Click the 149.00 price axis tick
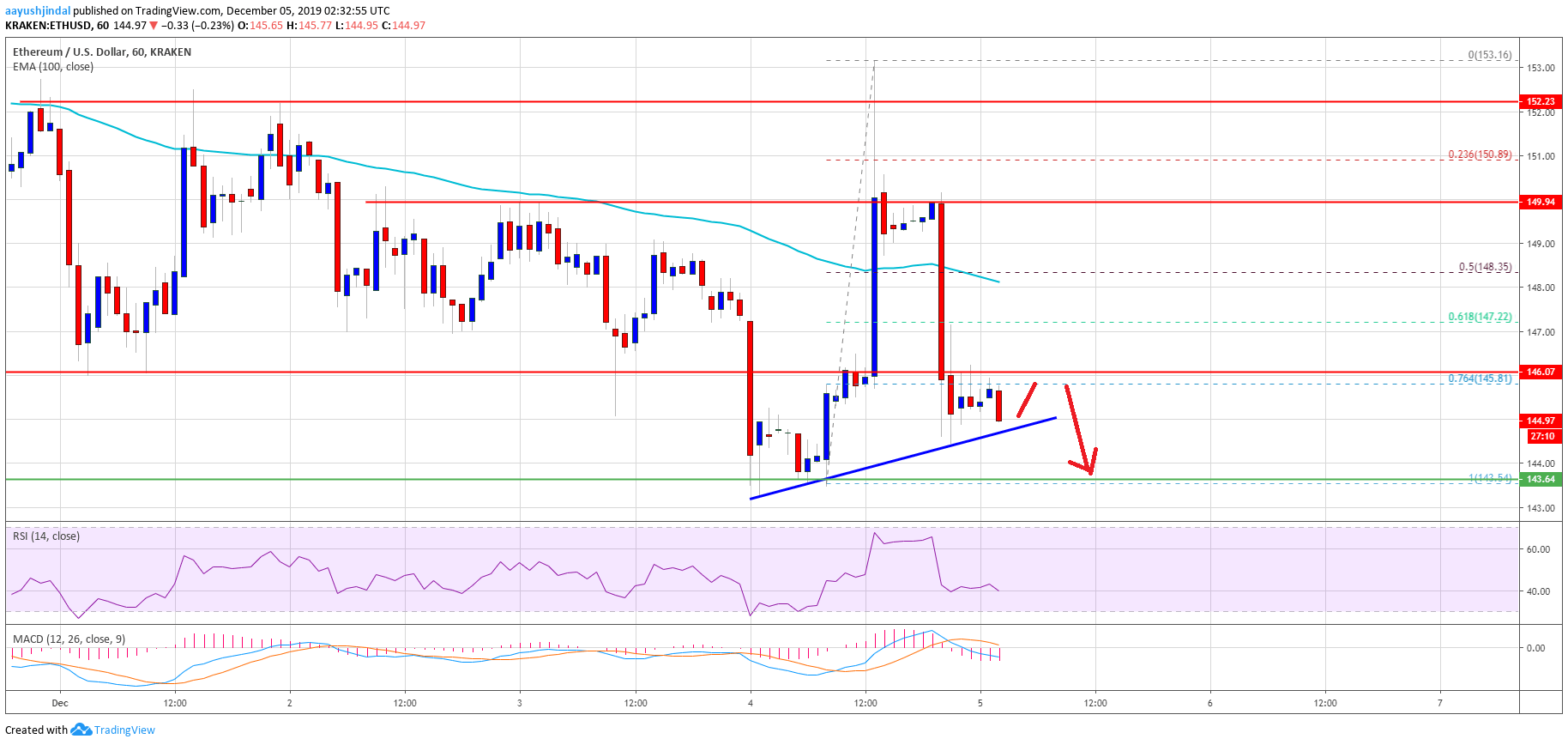 pyautogui.click(x=1541, y=244)
